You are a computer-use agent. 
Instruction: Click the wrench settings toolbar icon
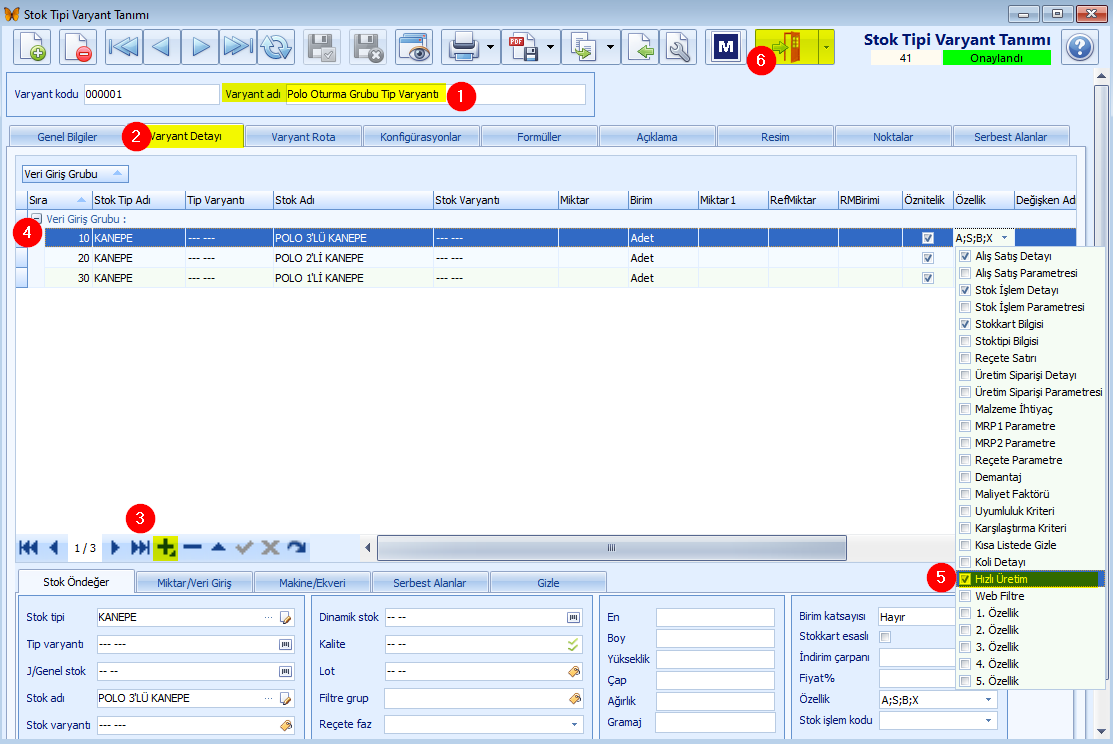(679, 48)
